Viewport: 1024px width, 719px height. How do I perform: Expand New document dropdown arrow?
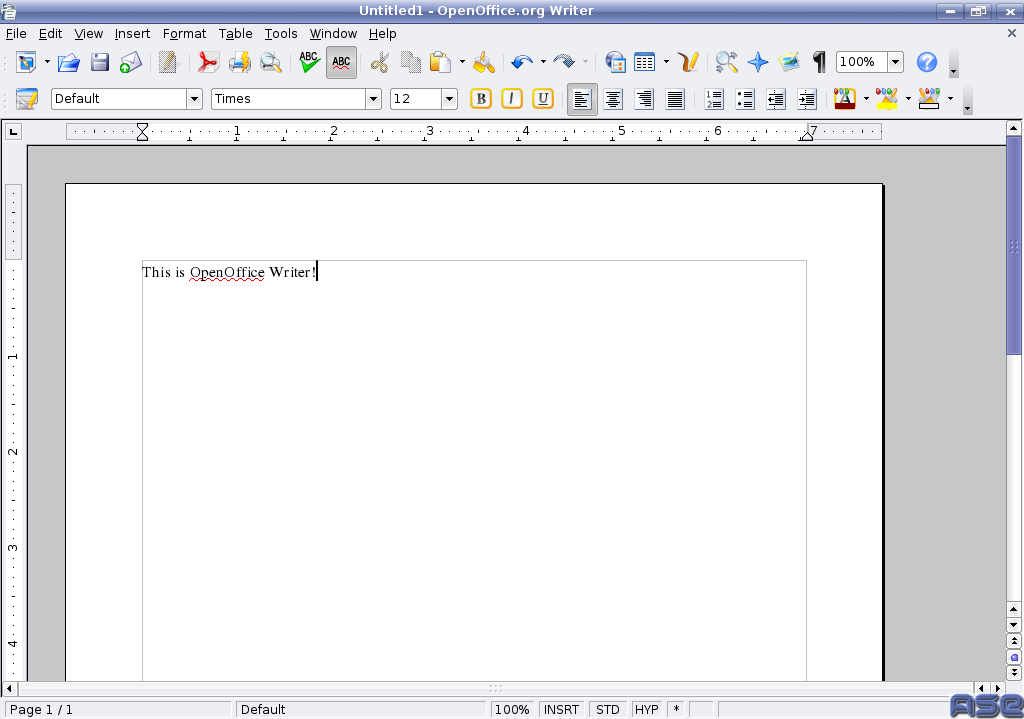point(47,62)
